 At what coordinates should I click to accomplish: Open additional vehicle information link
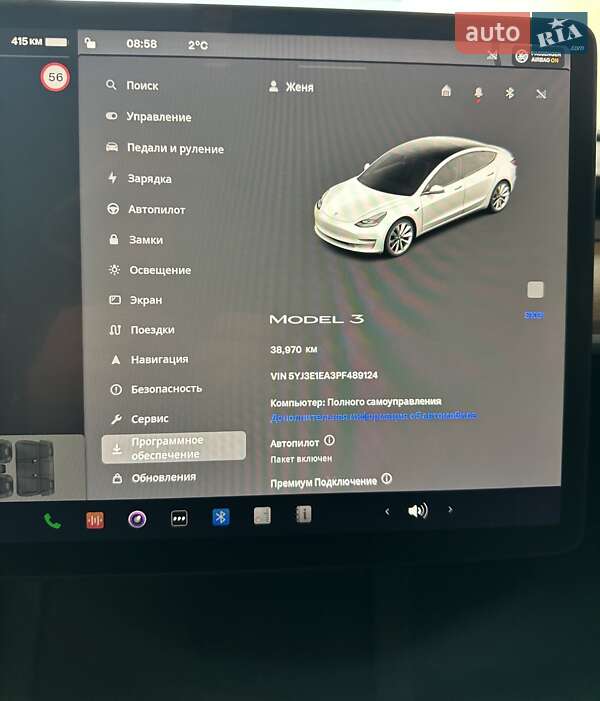pos(374,416)
